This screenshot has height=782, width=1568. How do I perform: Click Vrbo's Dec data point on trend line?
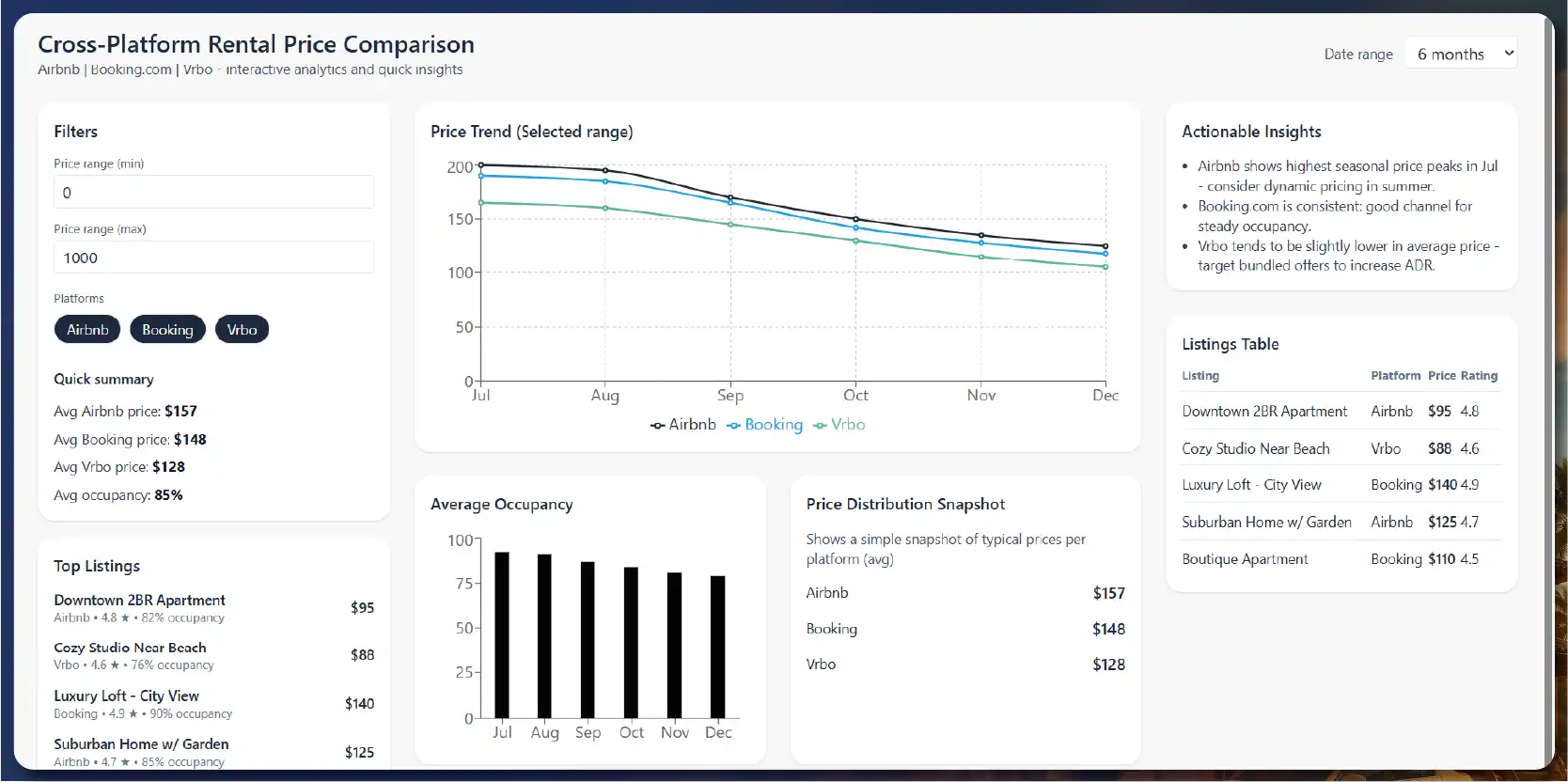pyautogui.click(x=1105, y=267)
